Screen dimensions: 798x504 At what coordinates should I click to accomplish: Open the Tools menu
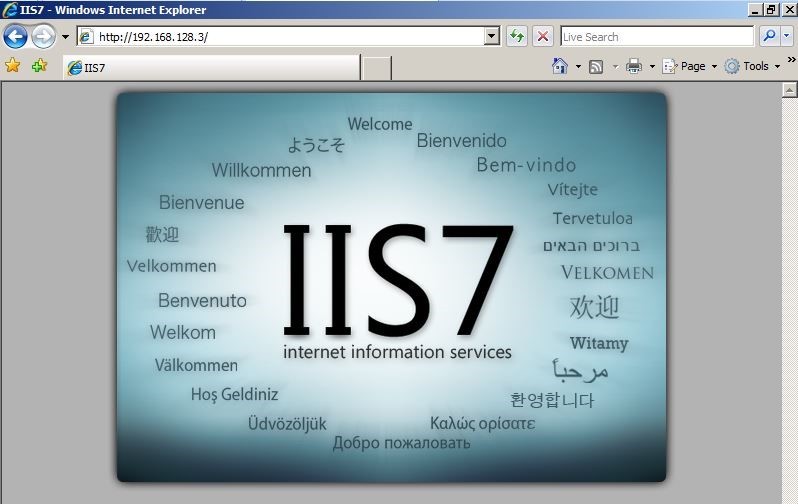(752, 66)
